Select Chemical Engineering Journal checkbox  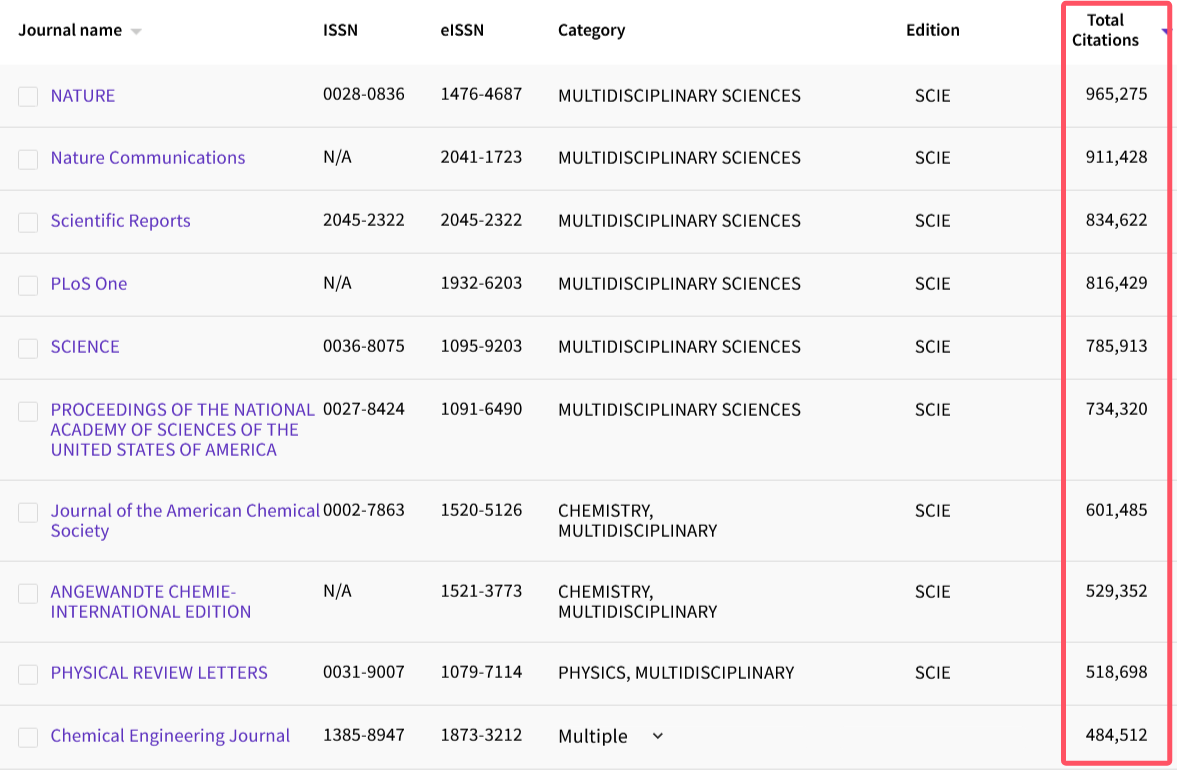28,737
